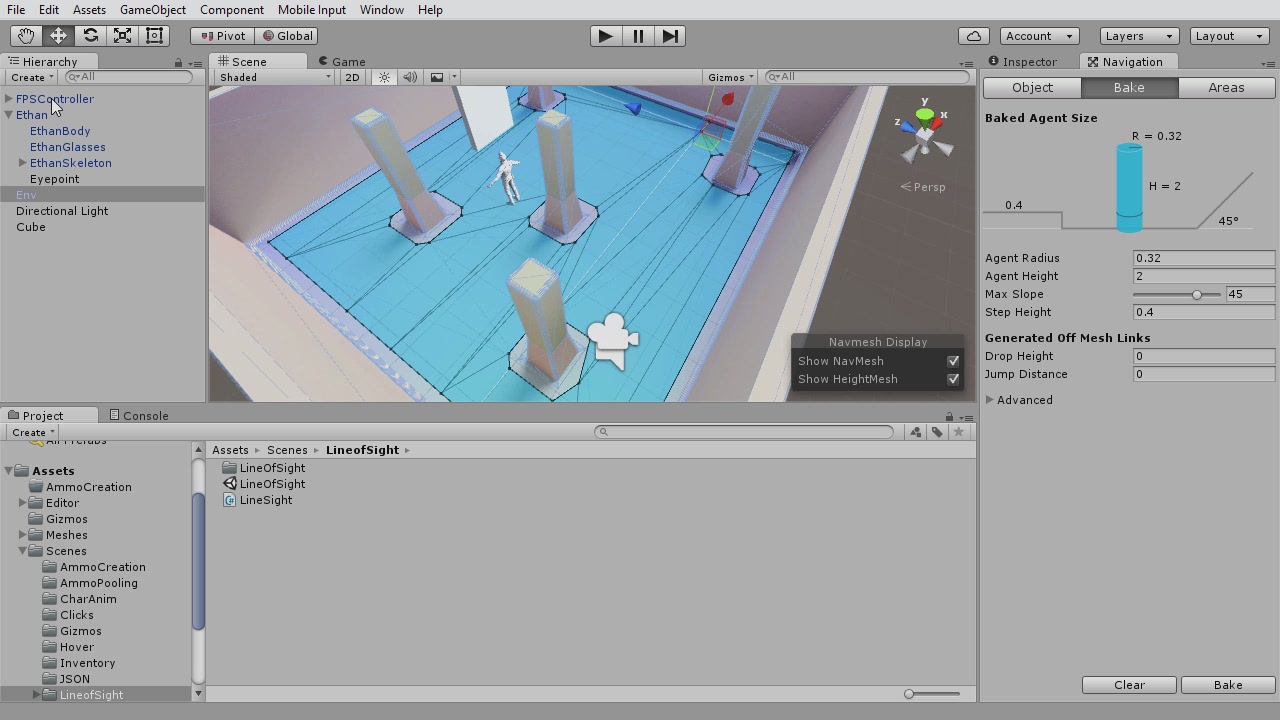Click the scene orientation gizmo

(925, 135)
